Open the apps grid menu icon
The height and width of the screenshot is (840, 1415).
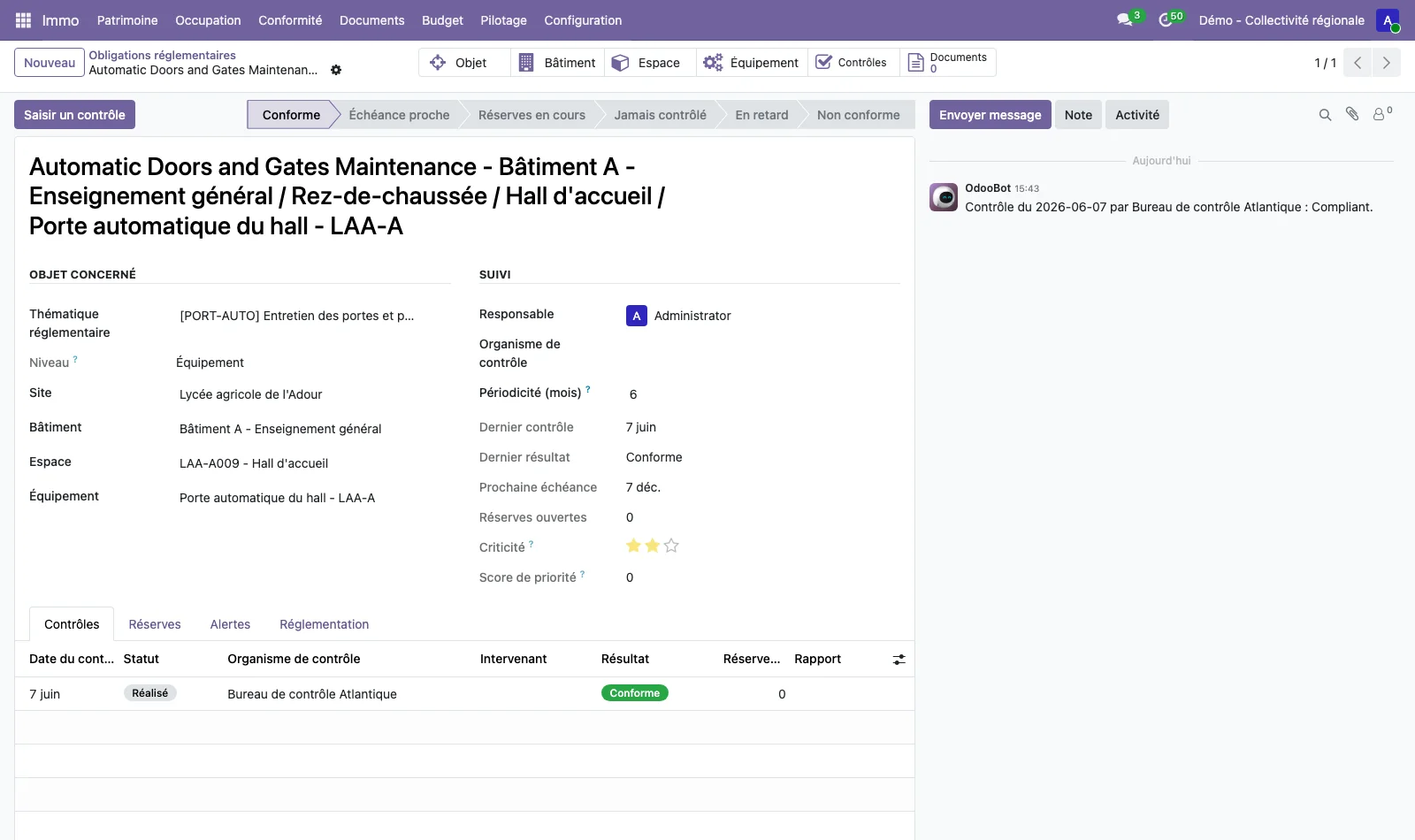point(23,20)
